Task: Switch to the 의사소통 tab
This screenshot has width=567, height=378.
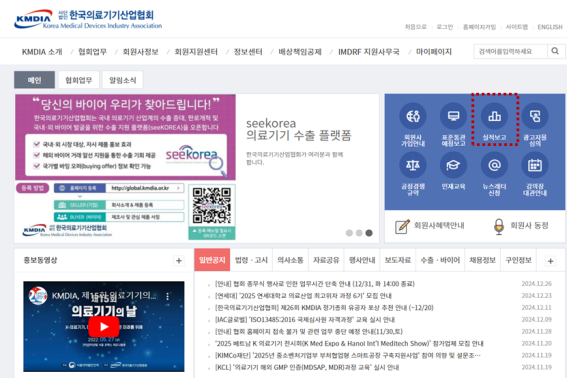Action: pyautogui.click(x=290, y=260)
